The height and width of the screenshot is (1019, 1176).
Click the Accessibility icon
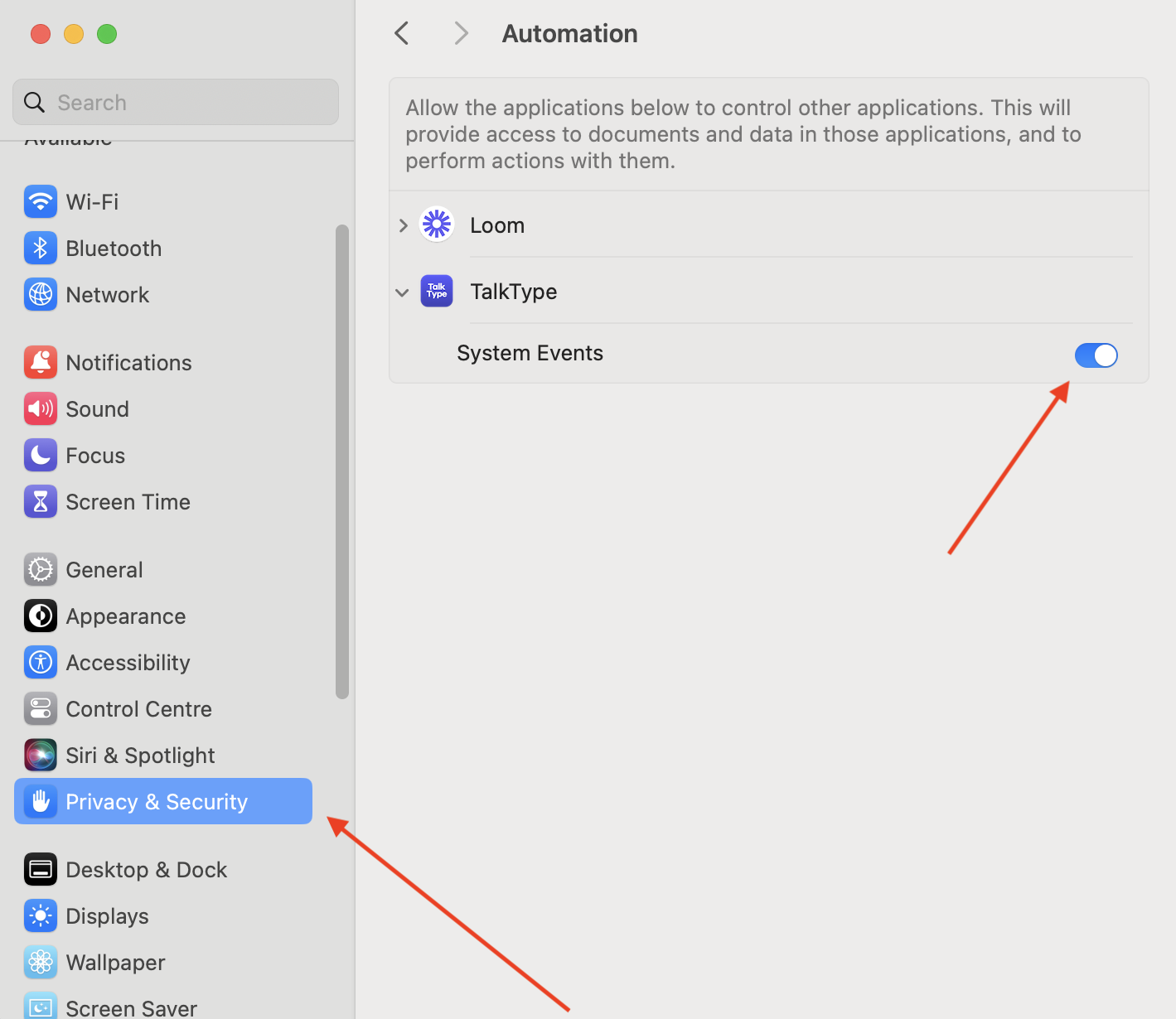click(x=41, y=662)
